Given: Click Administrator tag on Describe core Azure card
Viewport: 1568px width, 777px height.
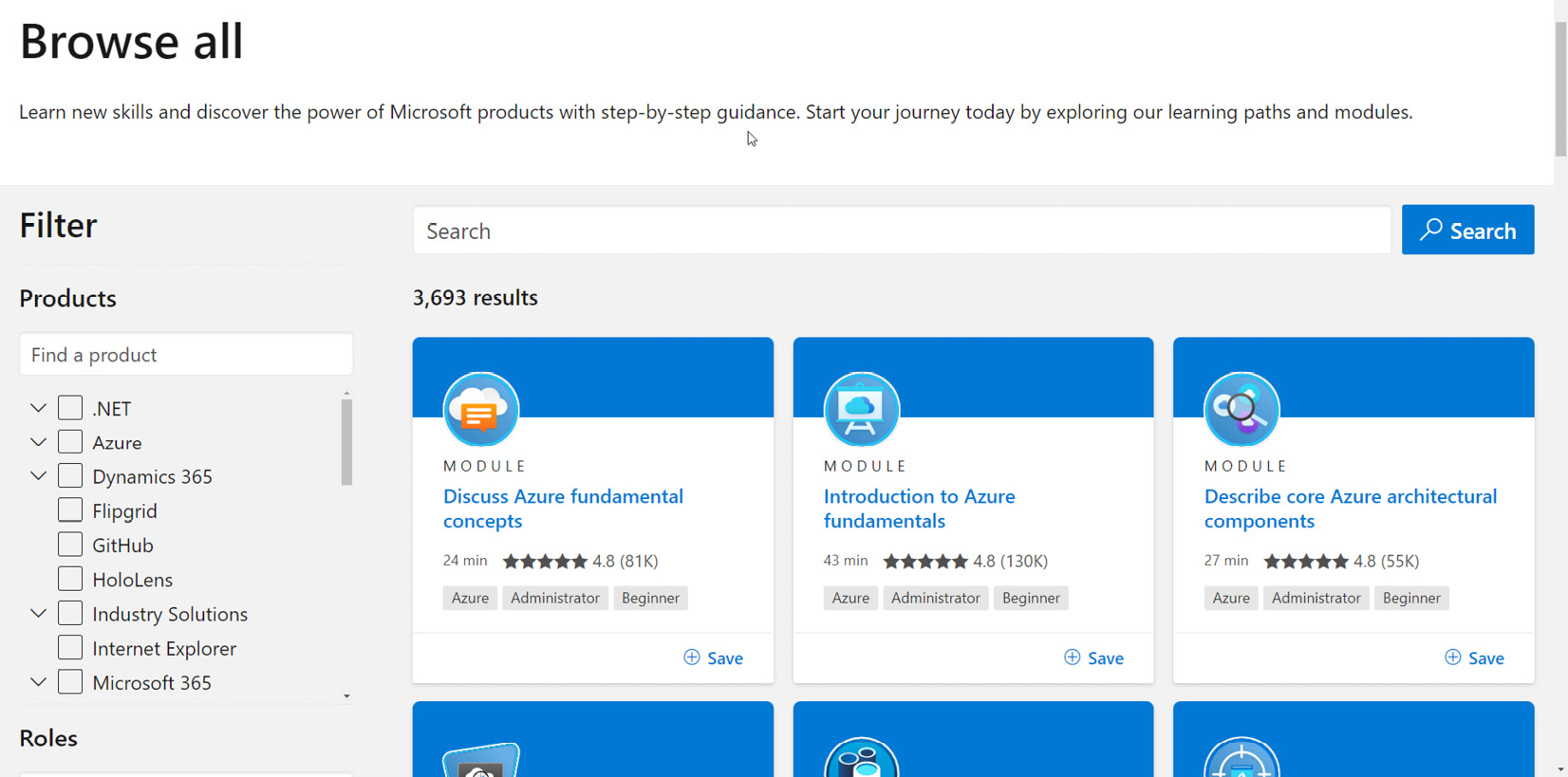Looking at the screenshot, I should tap(1316, 598).
